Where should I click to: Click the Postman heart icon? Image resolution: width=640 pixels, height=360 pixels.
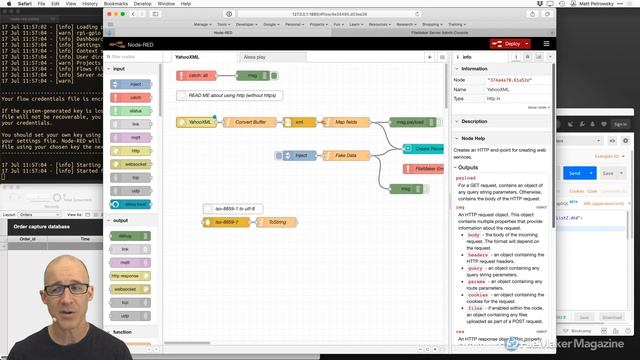(x=603, y=124)
